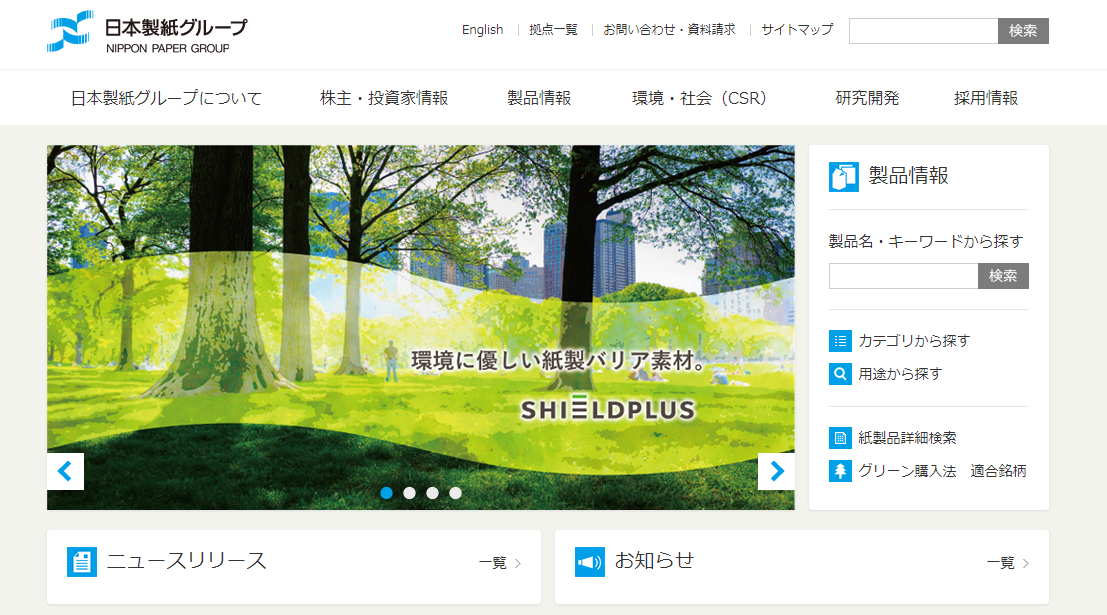Open 一覧 link for お知らせ
The width and height of the screenshot is (1107, 615).
point(1008,563)
